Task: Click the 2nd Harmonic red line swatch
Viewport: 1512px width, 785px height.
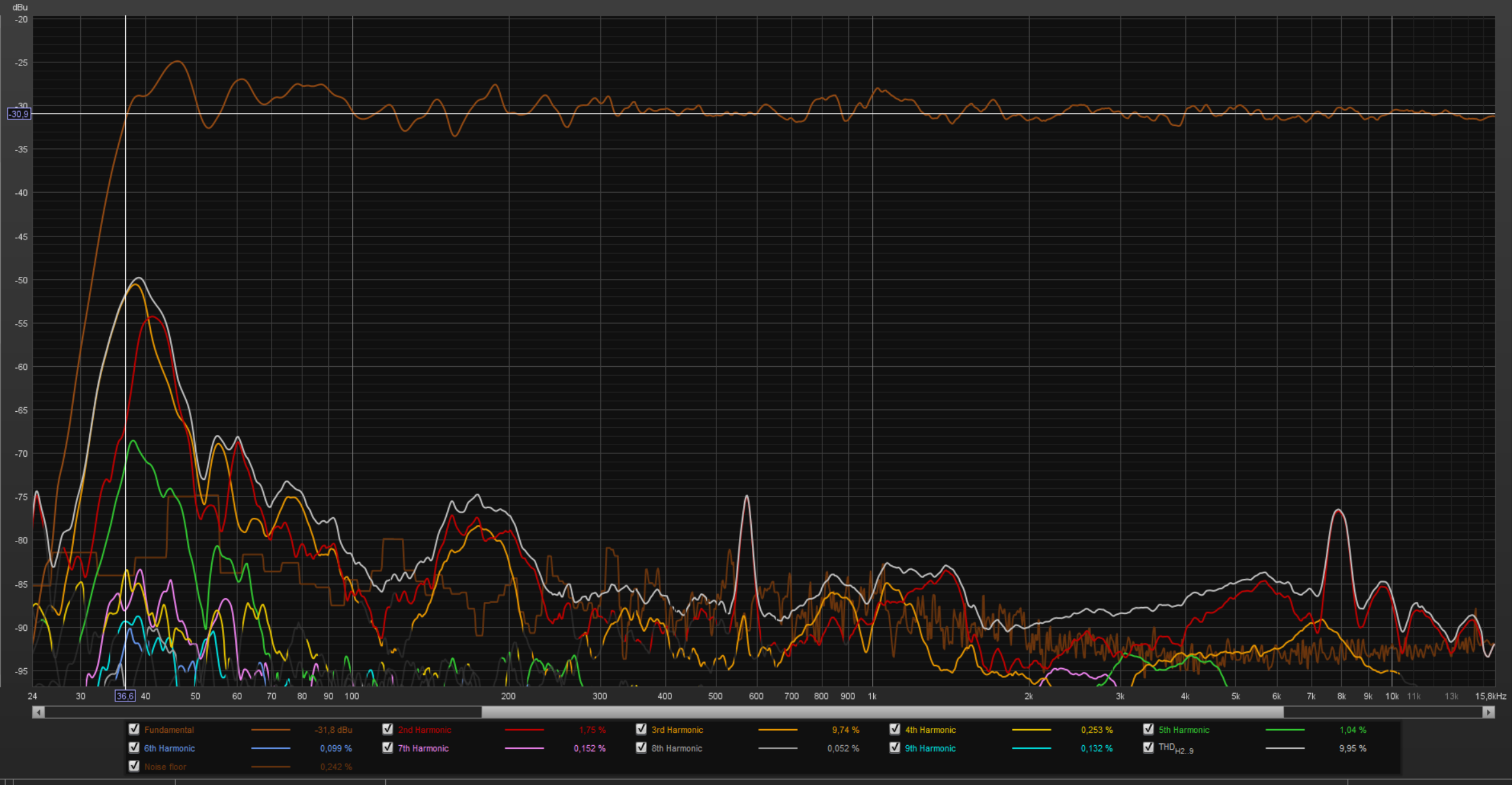Action: pos(525,730)
